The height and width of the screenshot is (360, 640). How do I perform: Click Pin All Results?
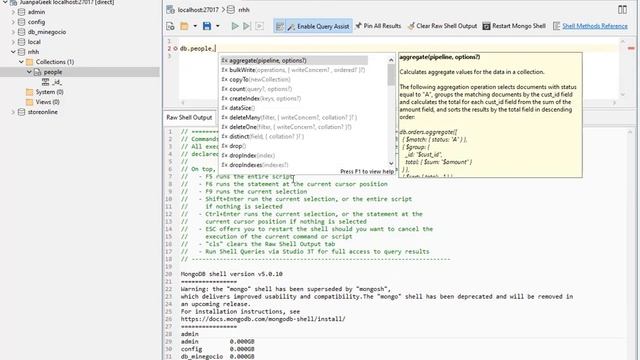(378, 26)
